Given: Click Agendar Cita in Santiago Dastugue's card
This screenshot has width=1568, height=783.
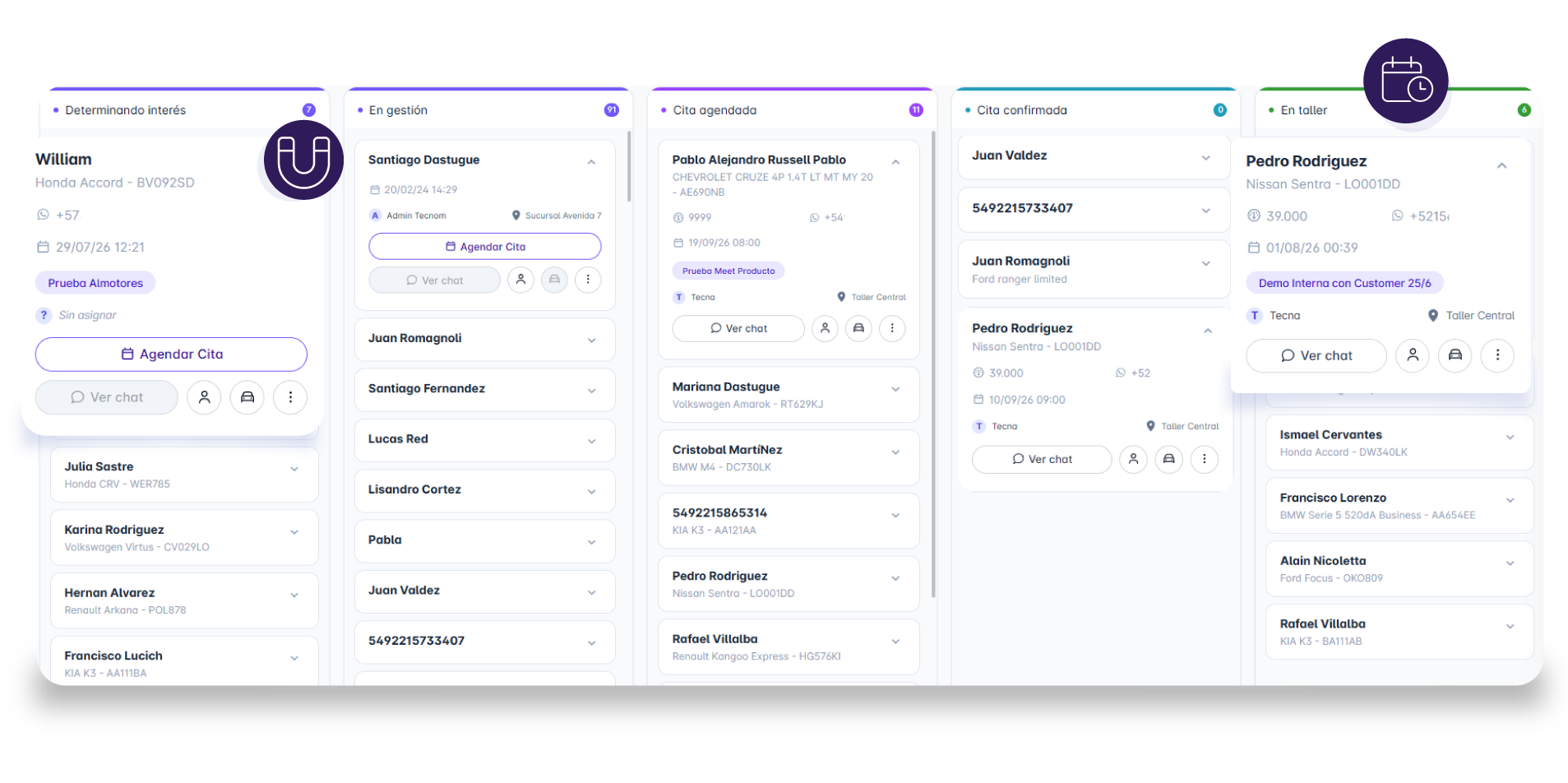Looking at the screenshot, I should (x=485, y=247).
